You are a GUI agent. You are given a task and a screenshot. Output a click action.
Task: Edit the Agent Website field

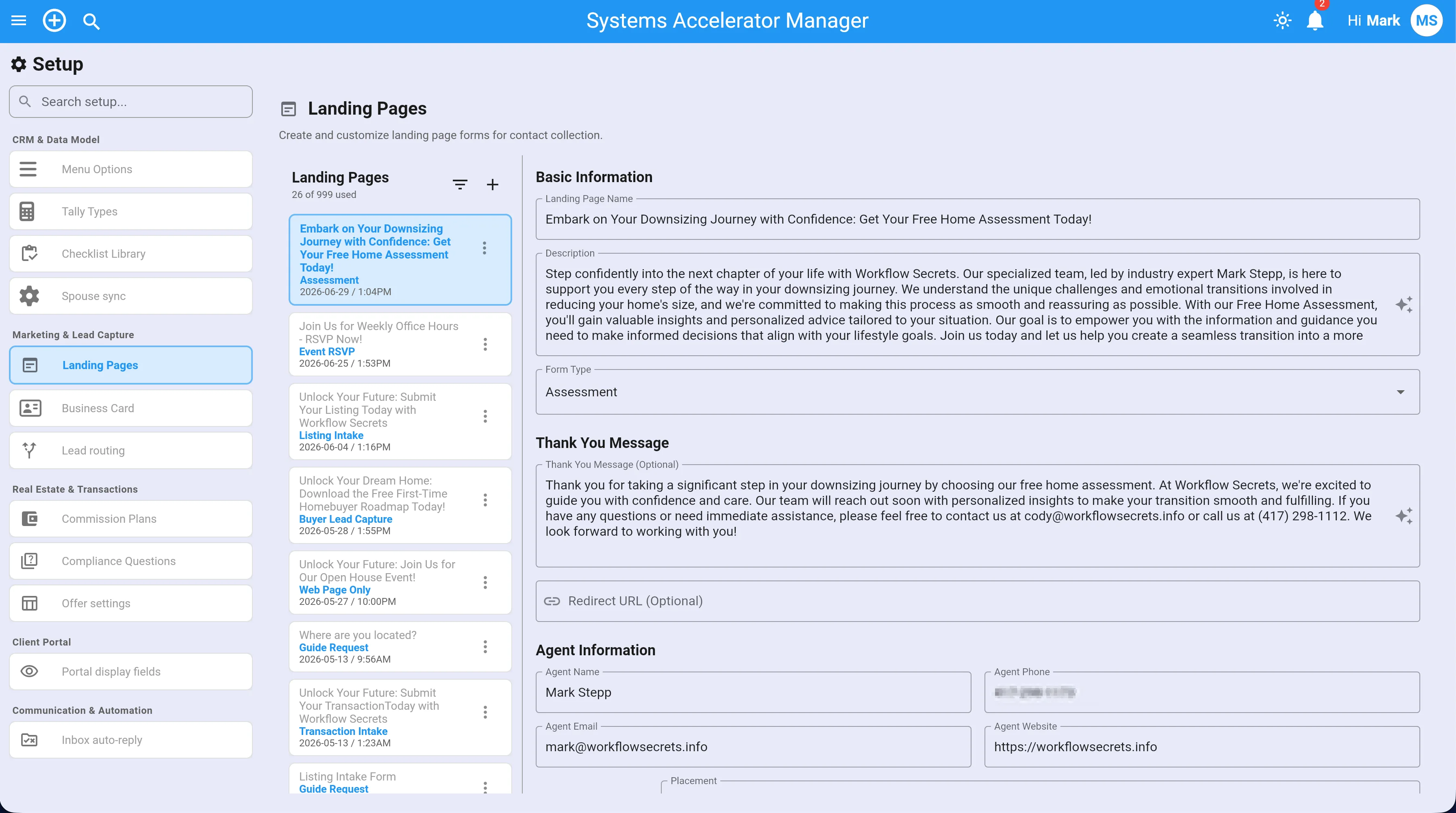[1202, 746]
